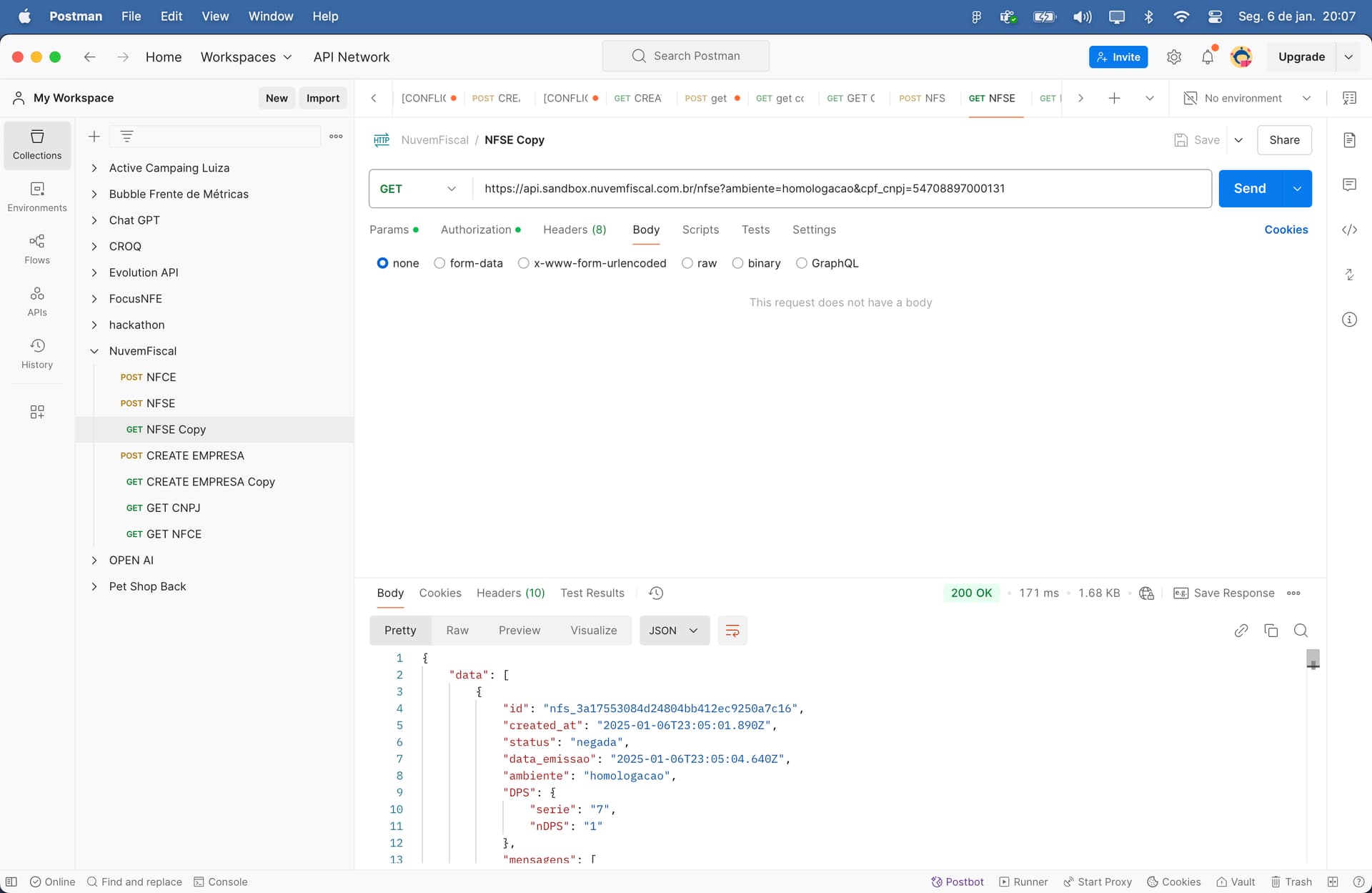Image resolution: width=1372 pixels, height=893 pixels.
Task: Select the raw body type option
Action: [699, 263]
